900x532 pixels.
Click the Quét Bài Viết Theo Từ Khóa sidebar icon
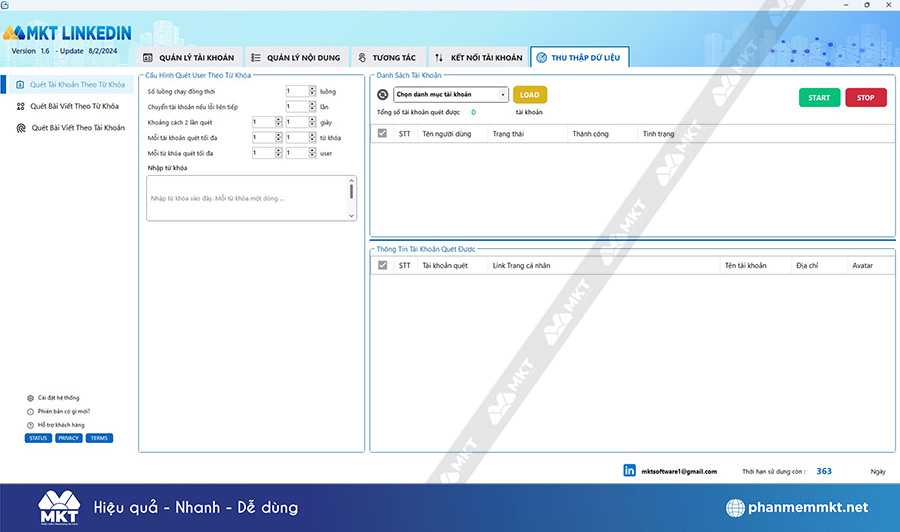pos(21,106)
